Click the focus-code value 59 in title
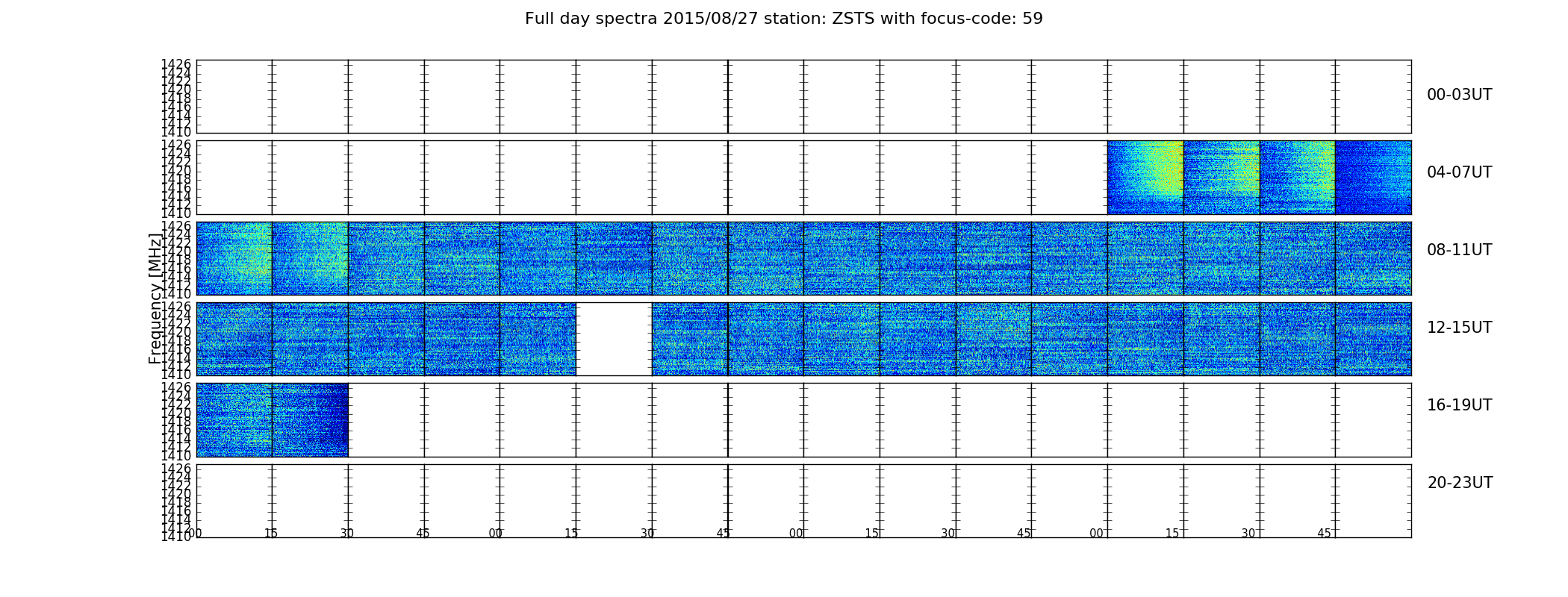This screenshot has width=1568, height=597. [x=1033, y=19]
